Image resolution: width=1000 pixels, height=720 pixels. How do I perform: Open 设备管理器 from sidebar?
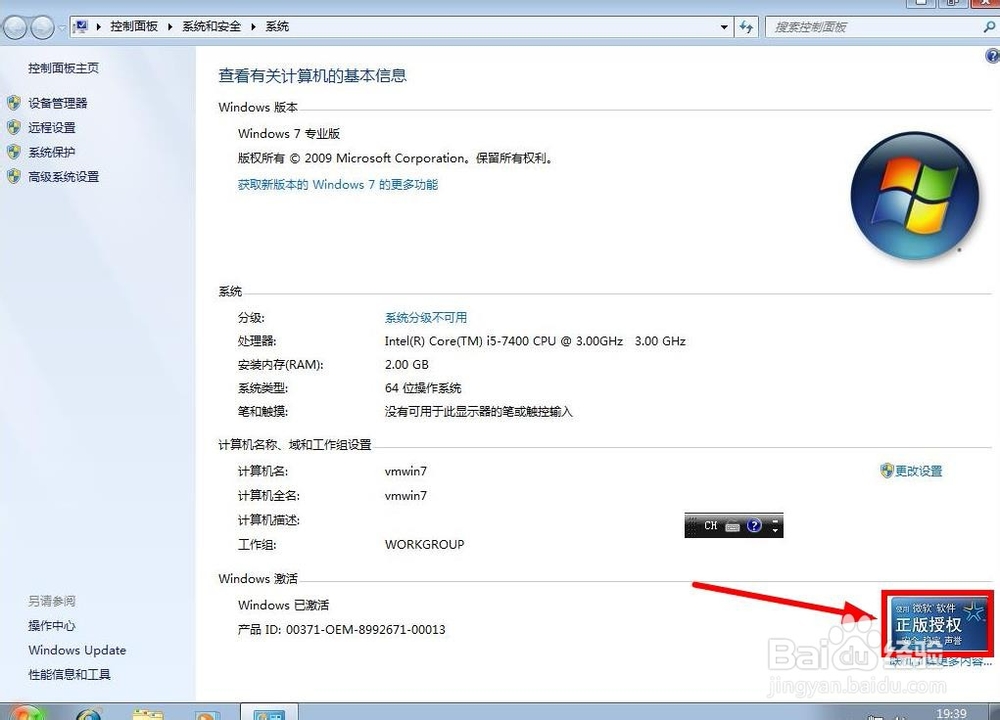point(57,103)
